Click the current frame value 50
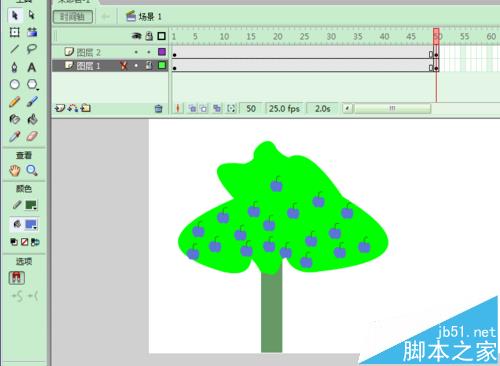 tap(251, 109)
